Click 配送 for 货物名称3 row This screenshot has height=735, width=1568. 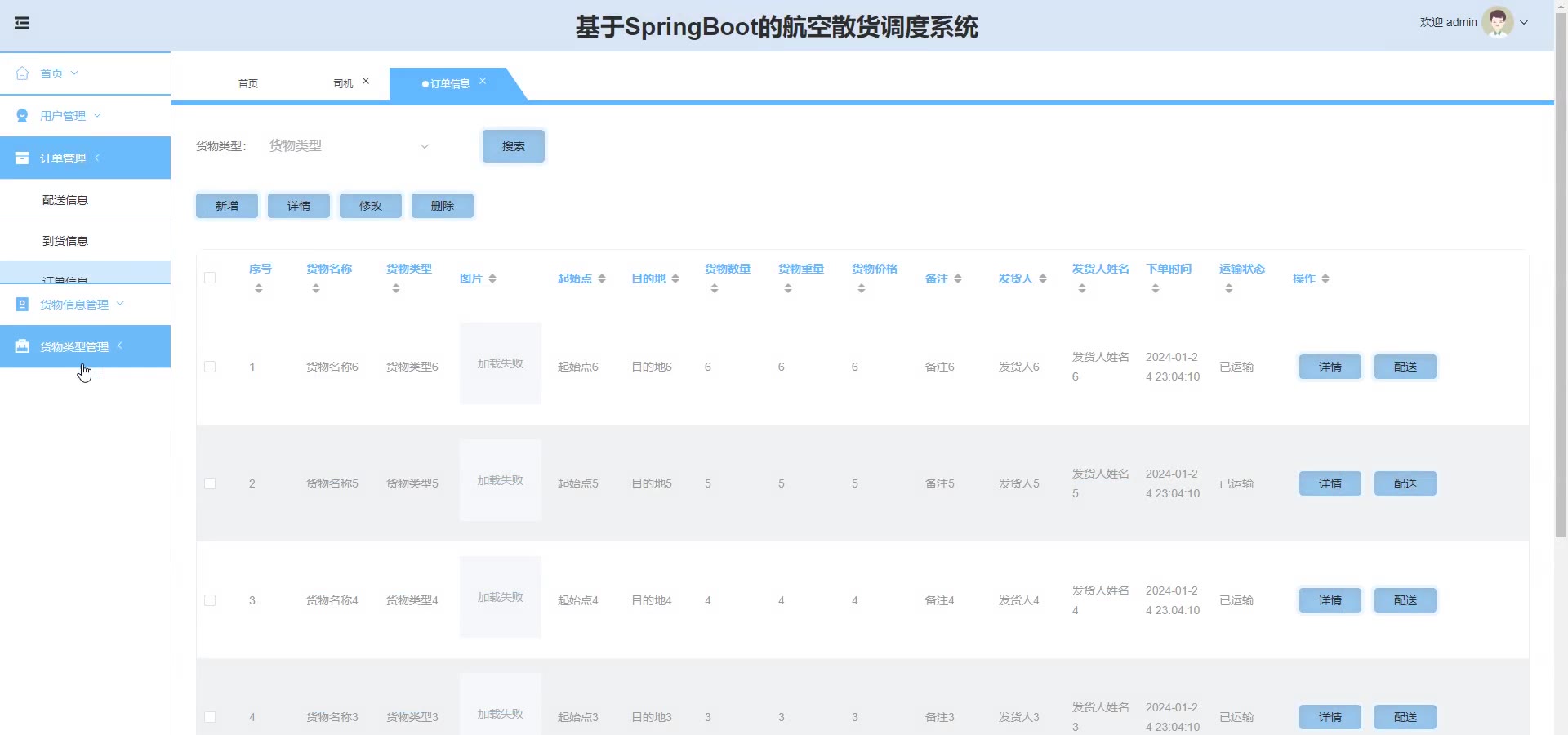coord(1405,717)
